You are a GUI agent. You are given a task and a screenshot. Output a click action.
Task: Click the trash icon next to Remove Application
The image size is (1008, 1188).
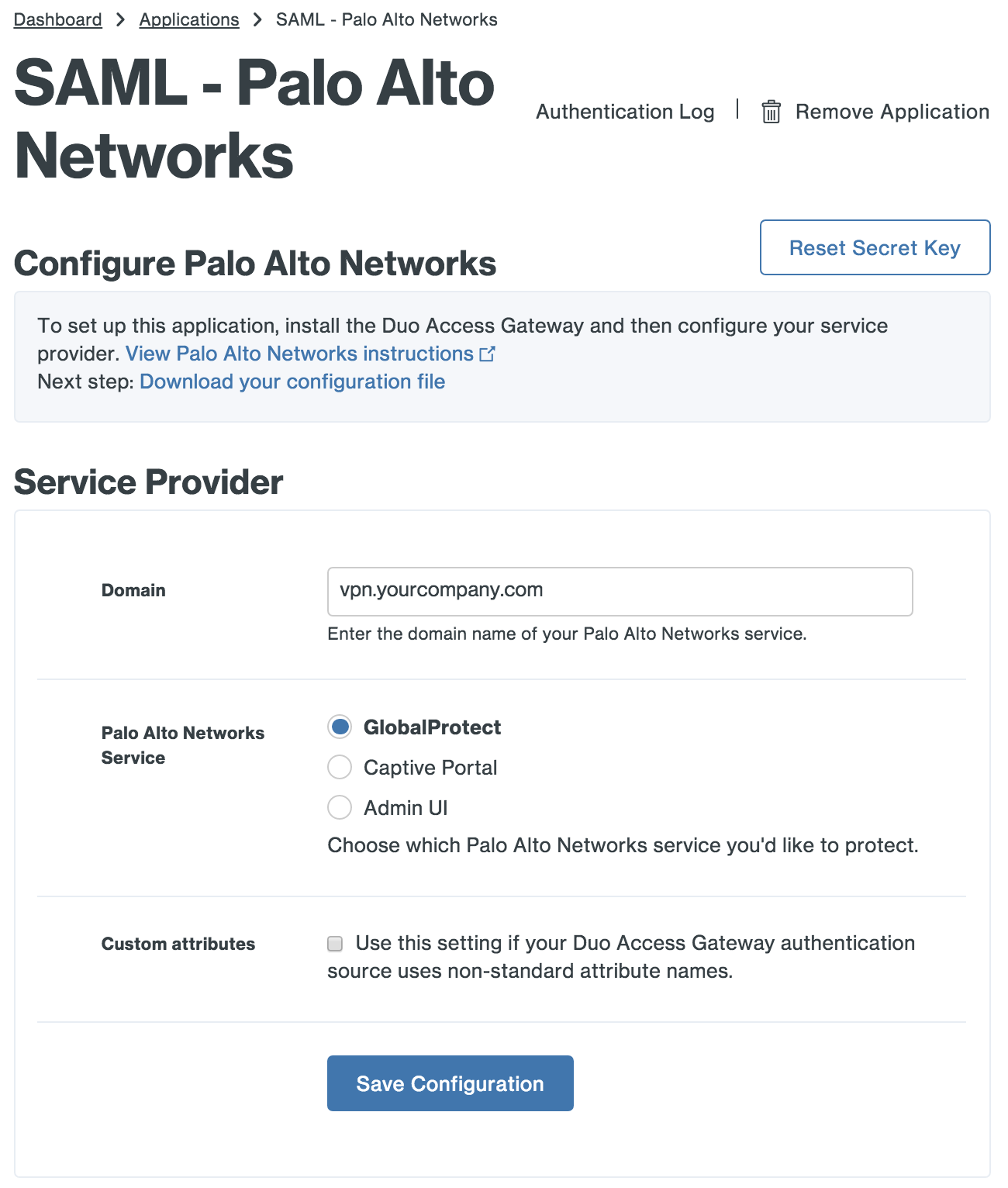point(772,112)
